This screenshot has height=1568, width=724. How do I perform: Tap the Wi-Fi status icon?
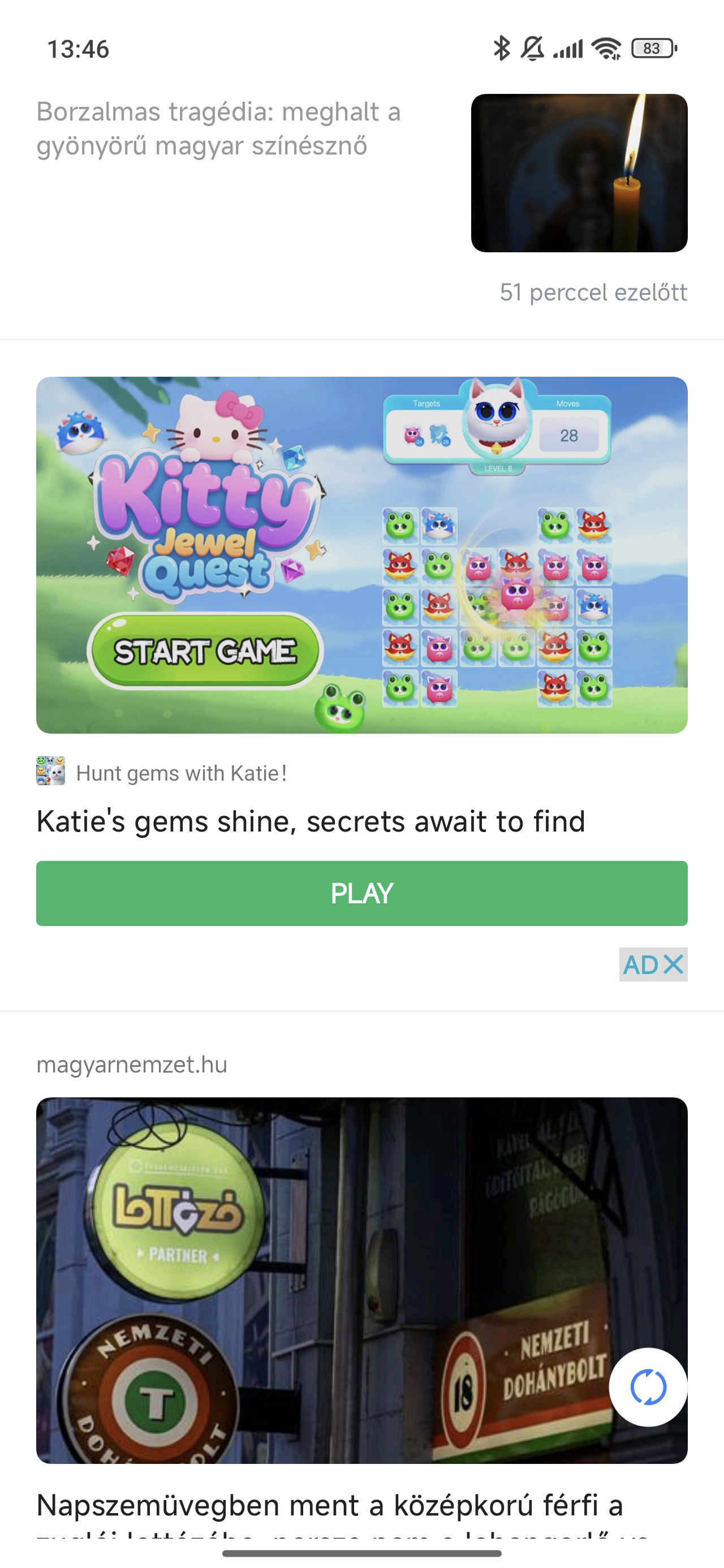coord(606,48)
